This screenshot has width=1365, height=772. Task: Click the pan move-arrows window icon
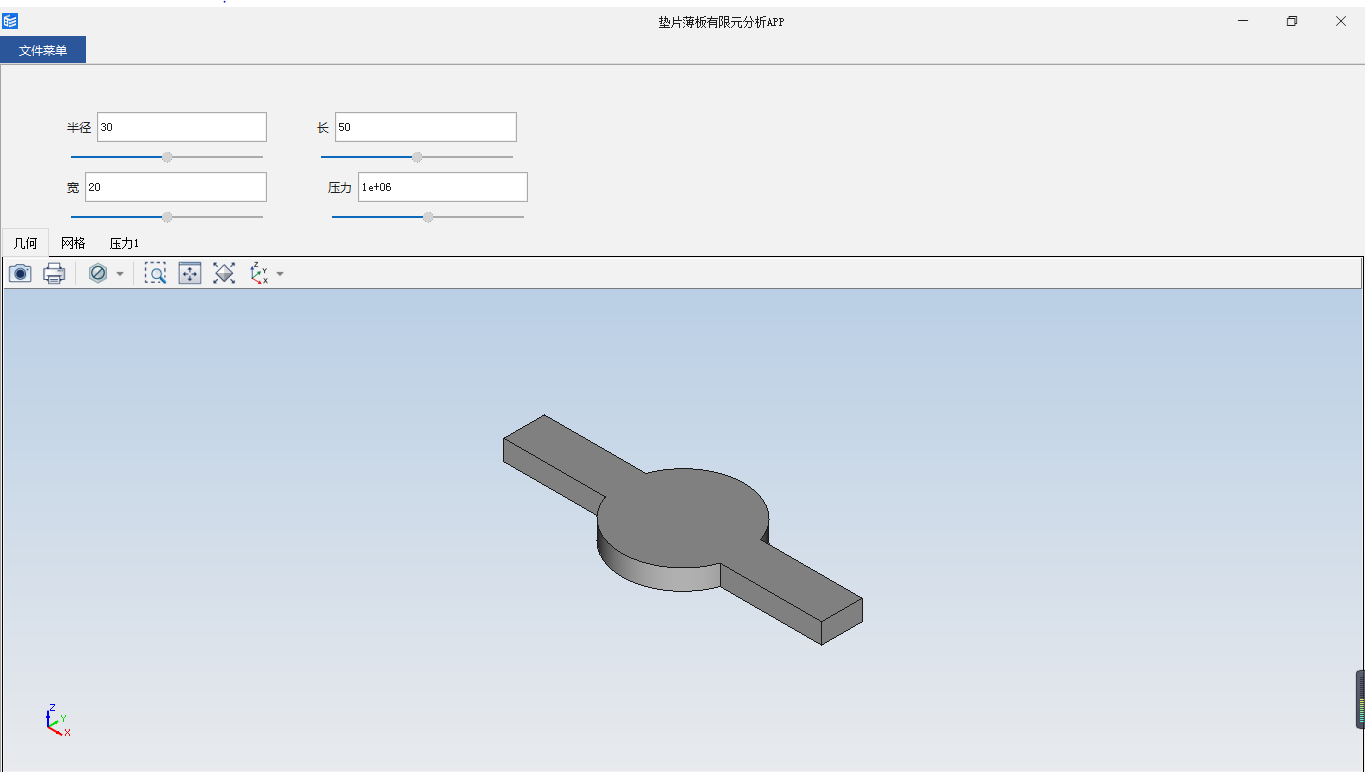coord(190,273)
